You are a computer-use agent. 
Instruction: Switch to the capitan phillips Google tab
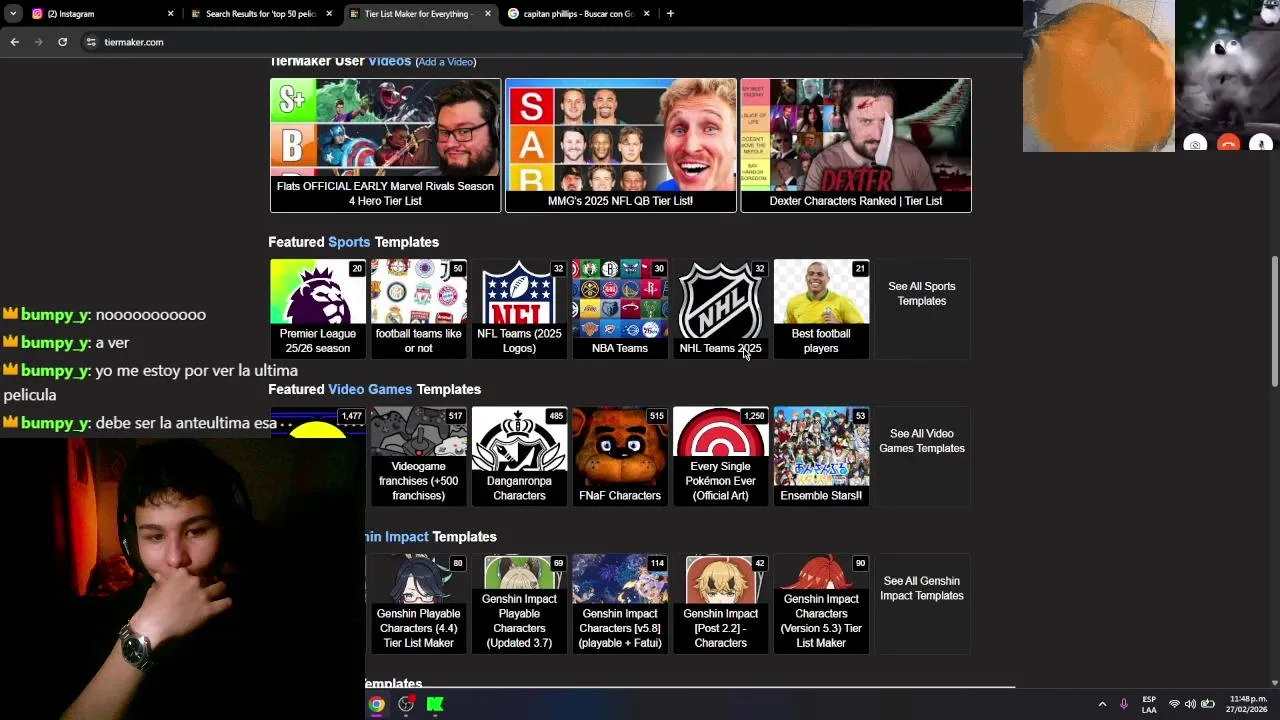click(x=578, y=14)
